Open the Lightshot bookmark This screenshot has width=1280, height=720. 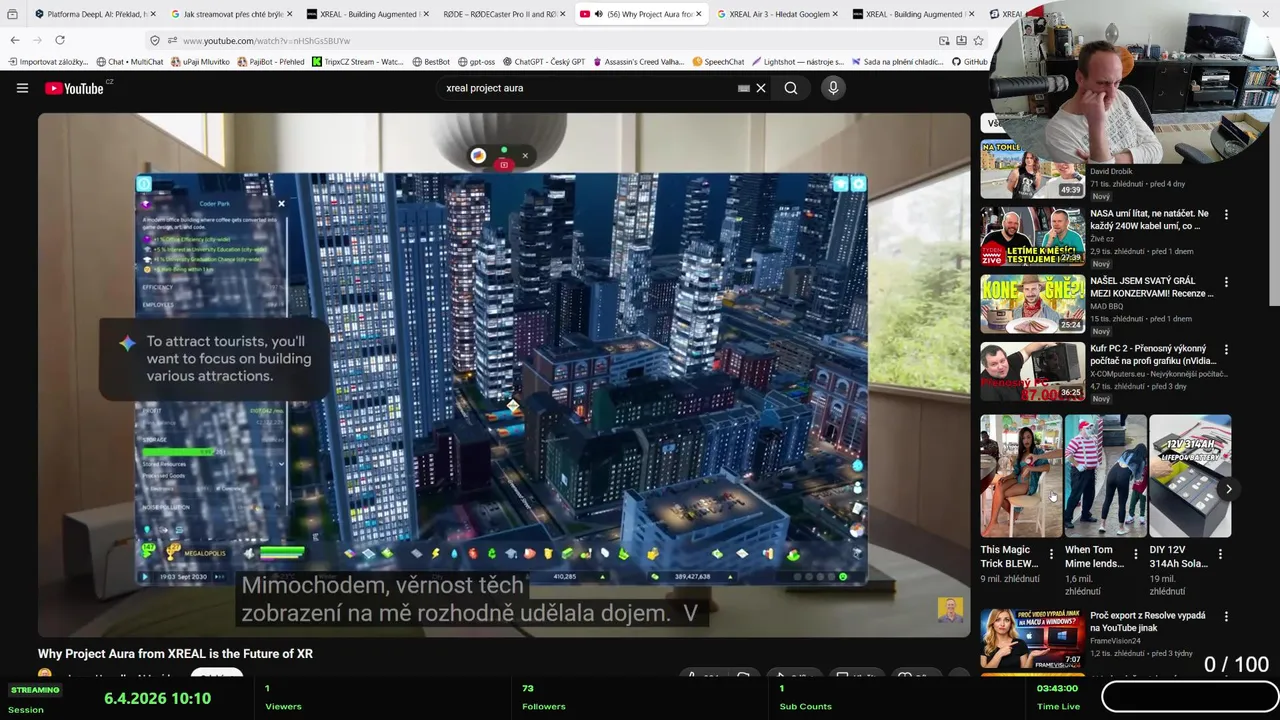pyautogui.click(x=798, y=62)
